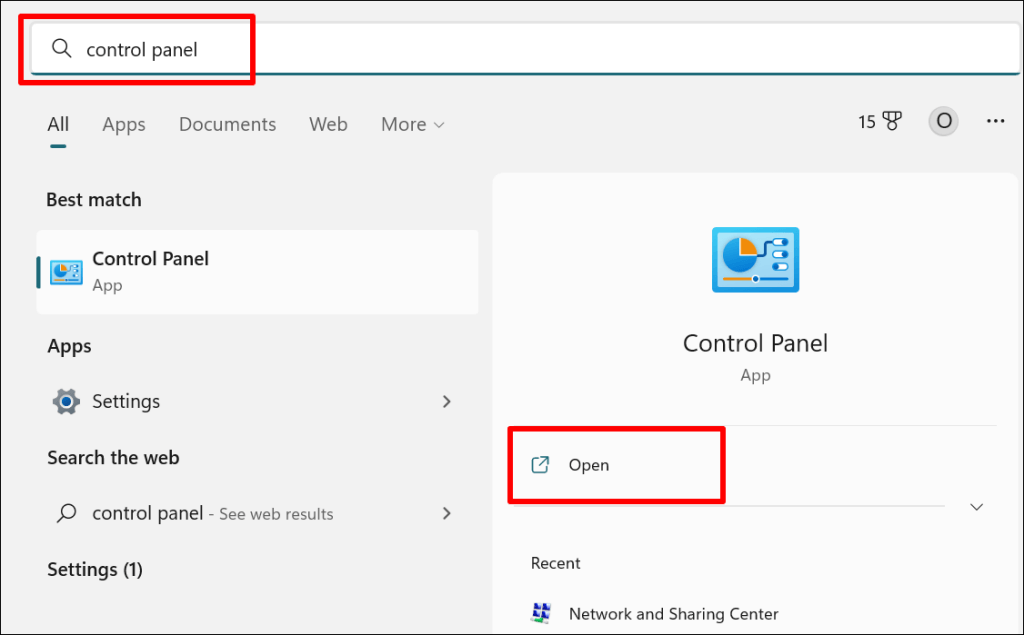Click the Settings gear icon under Apps
The height and width of the screenshot is (635, 1024).
pos(66,402)
